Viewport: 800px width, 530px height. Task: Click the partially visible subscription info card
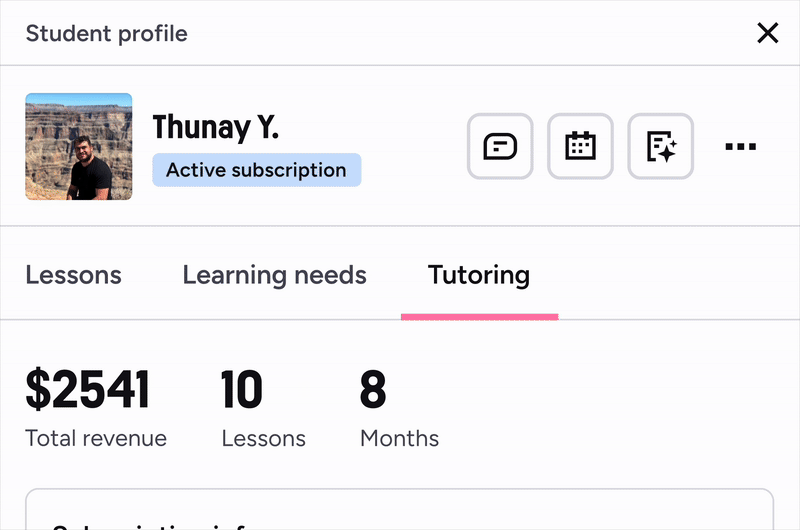(x=399, y=509)
